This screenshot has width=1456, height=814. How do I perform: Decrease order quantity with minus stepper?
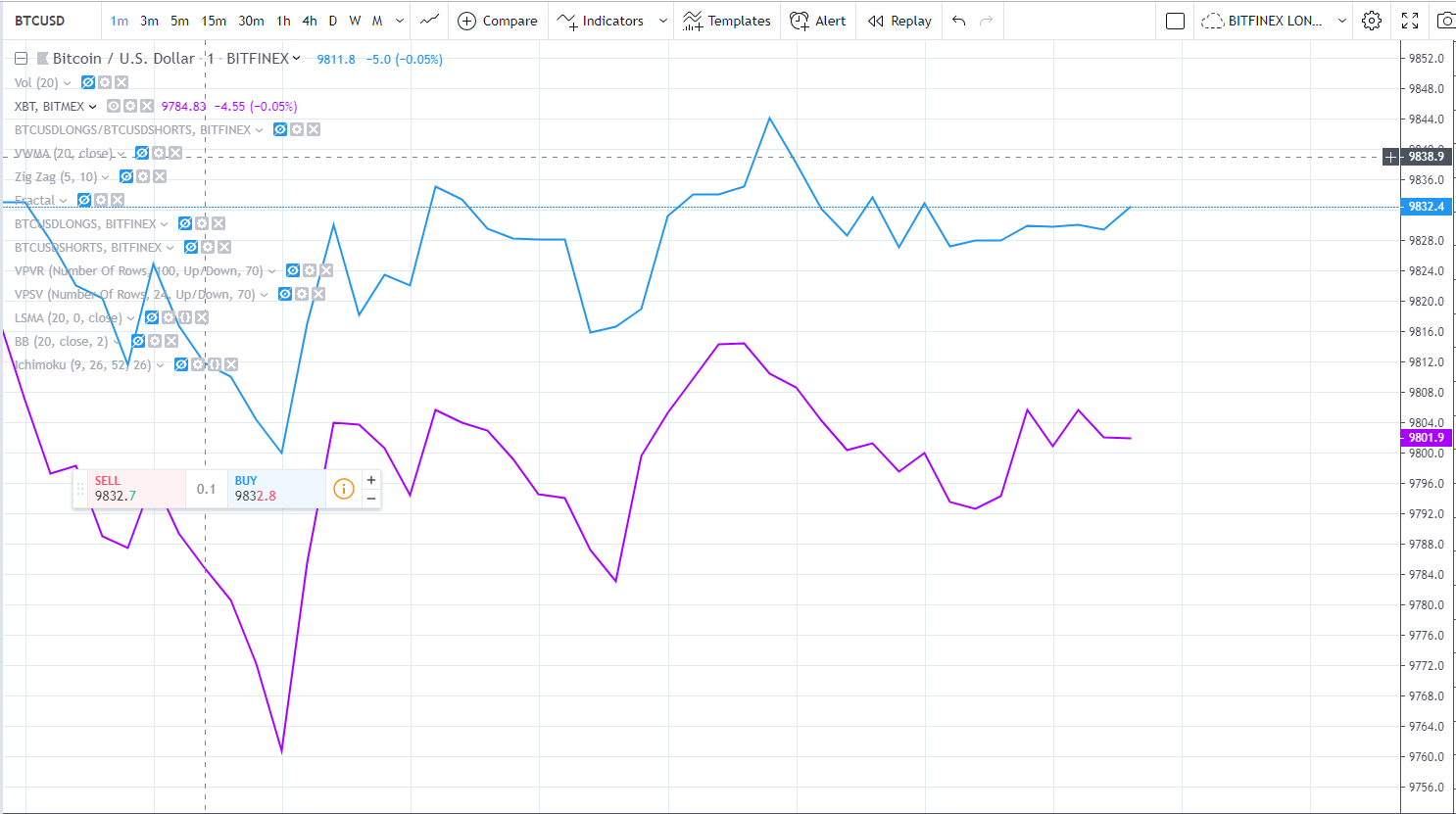click(371, 499)
